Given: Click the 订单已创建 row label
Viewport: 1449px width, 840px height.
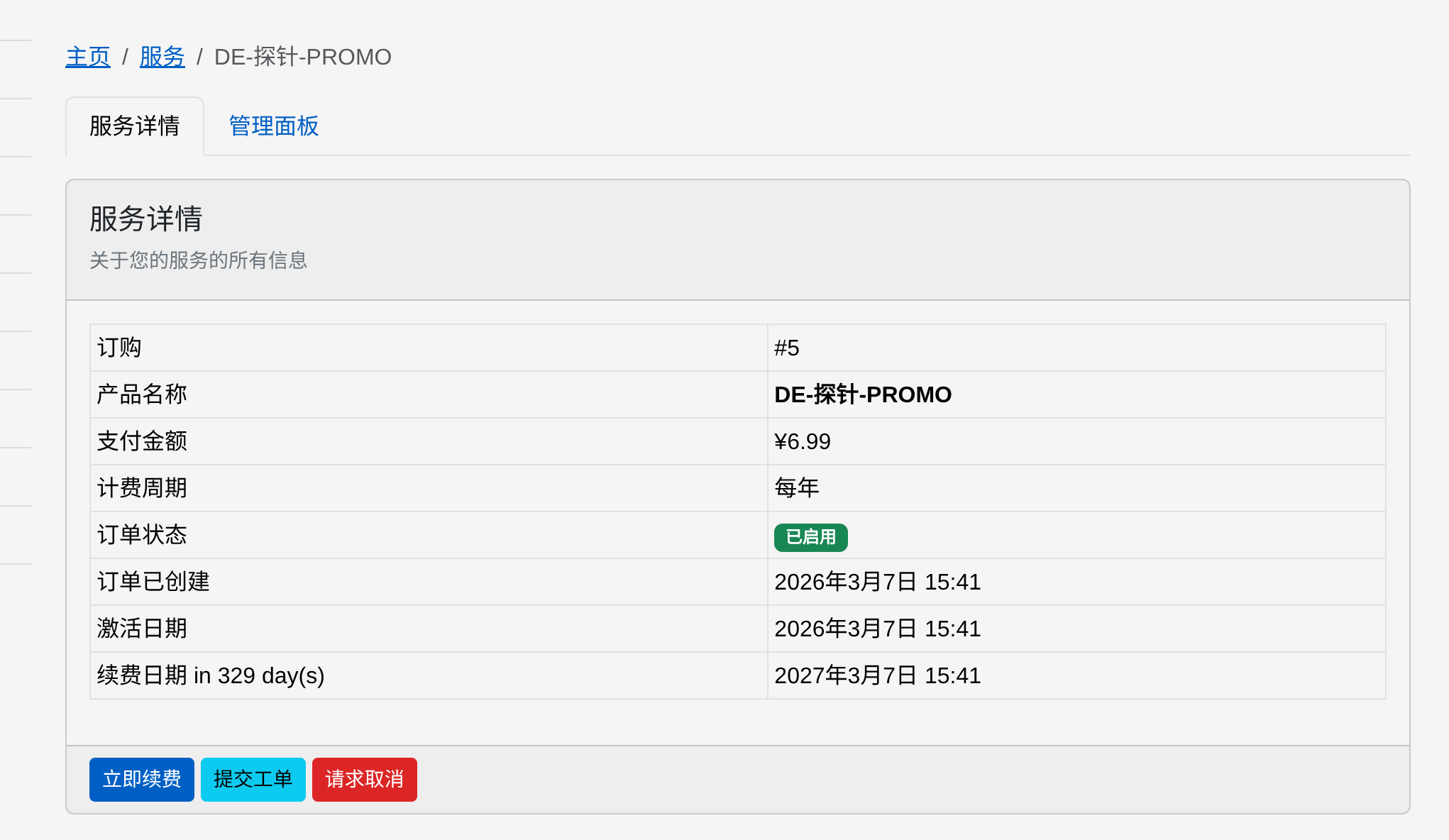Looking at the screenshot, I should [x=153, y=582].
